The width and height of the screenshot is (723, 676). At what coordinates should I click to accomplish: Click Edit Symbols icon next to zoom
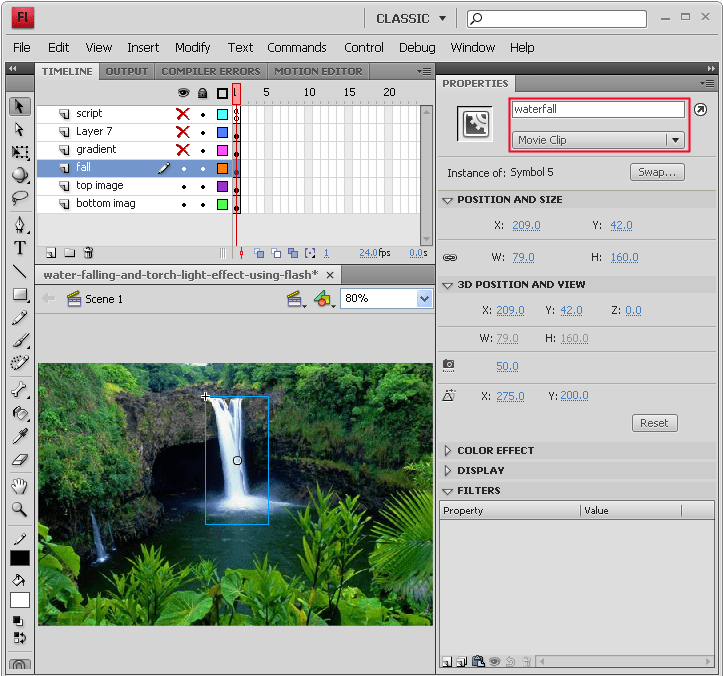pos(324,299)
